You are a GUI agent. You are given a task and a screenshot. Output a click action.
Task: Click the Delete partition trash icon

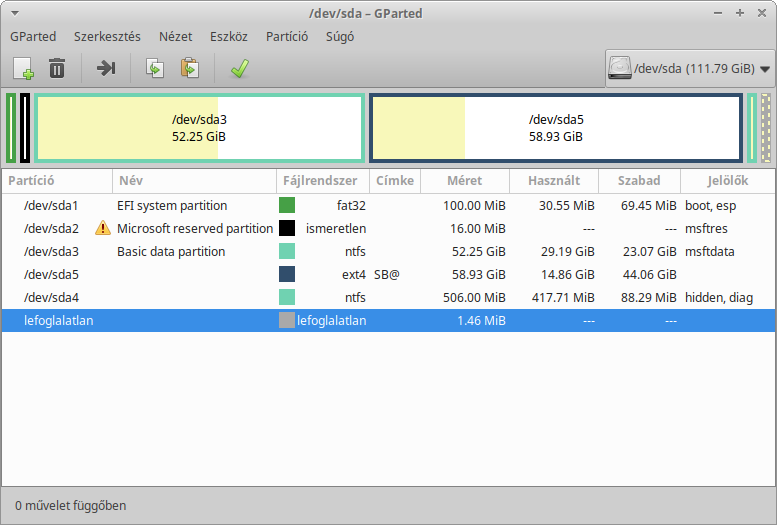tap(57, 68)
